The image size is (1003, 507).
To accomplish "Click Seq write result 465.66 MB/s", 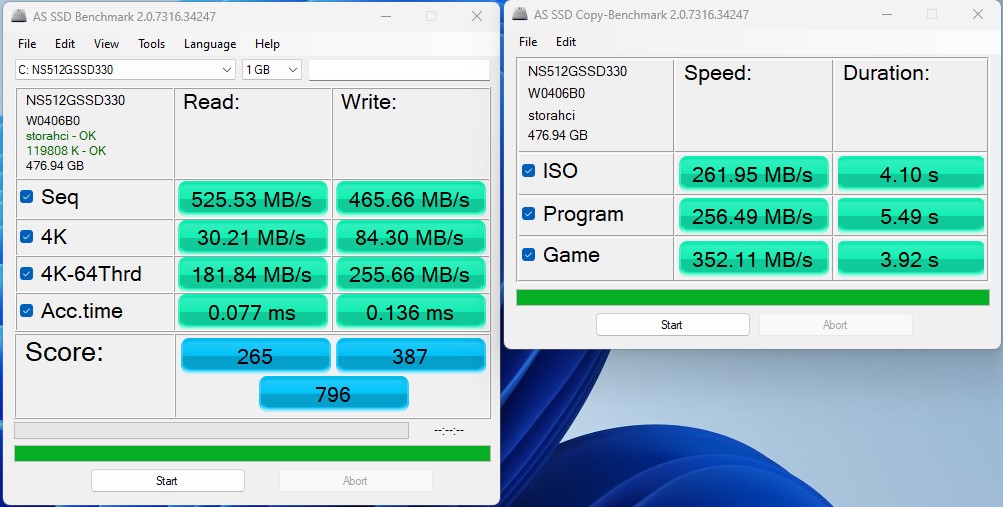I will coord(410,199).
